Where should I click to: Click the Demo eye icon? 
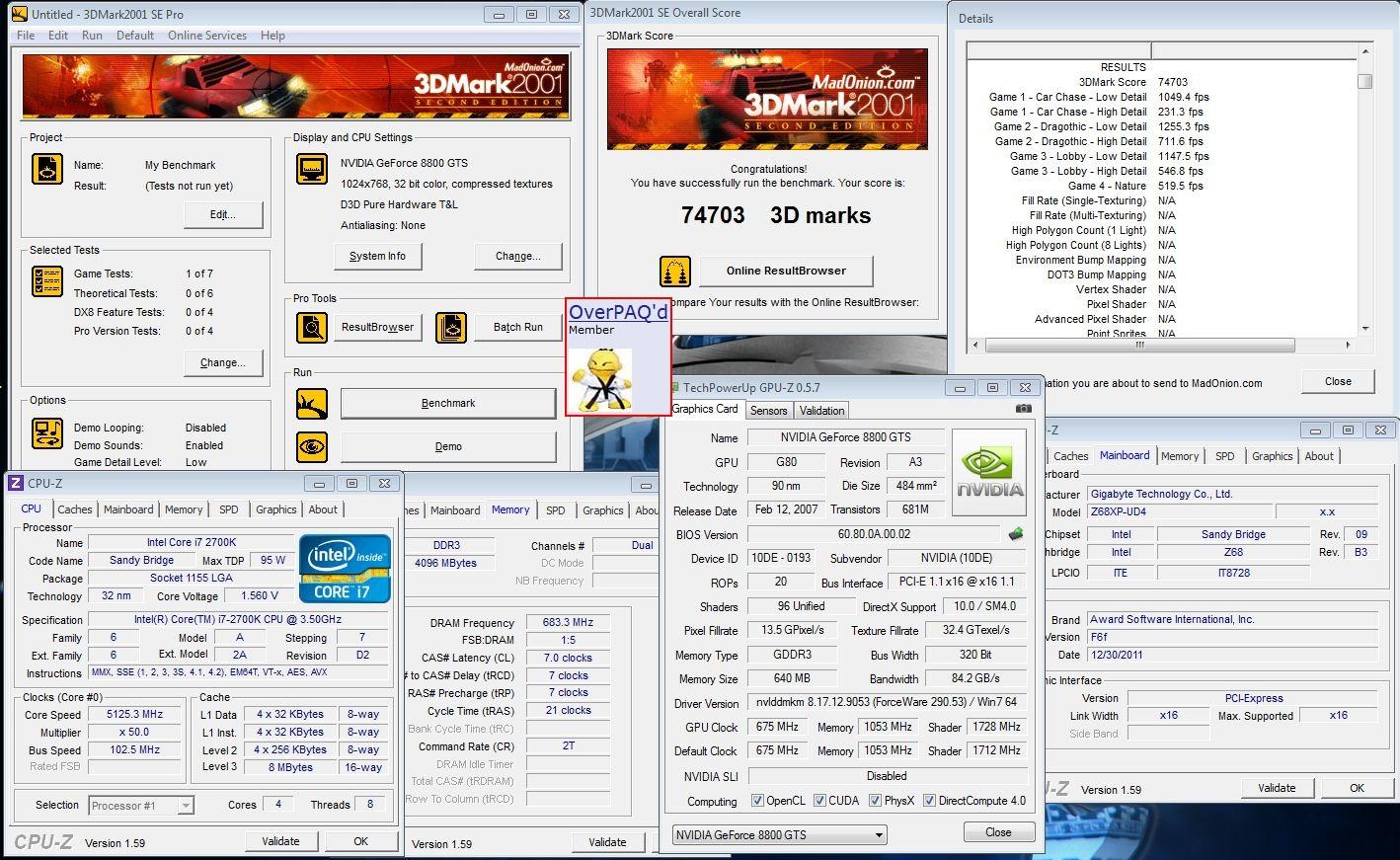[312, 446]
